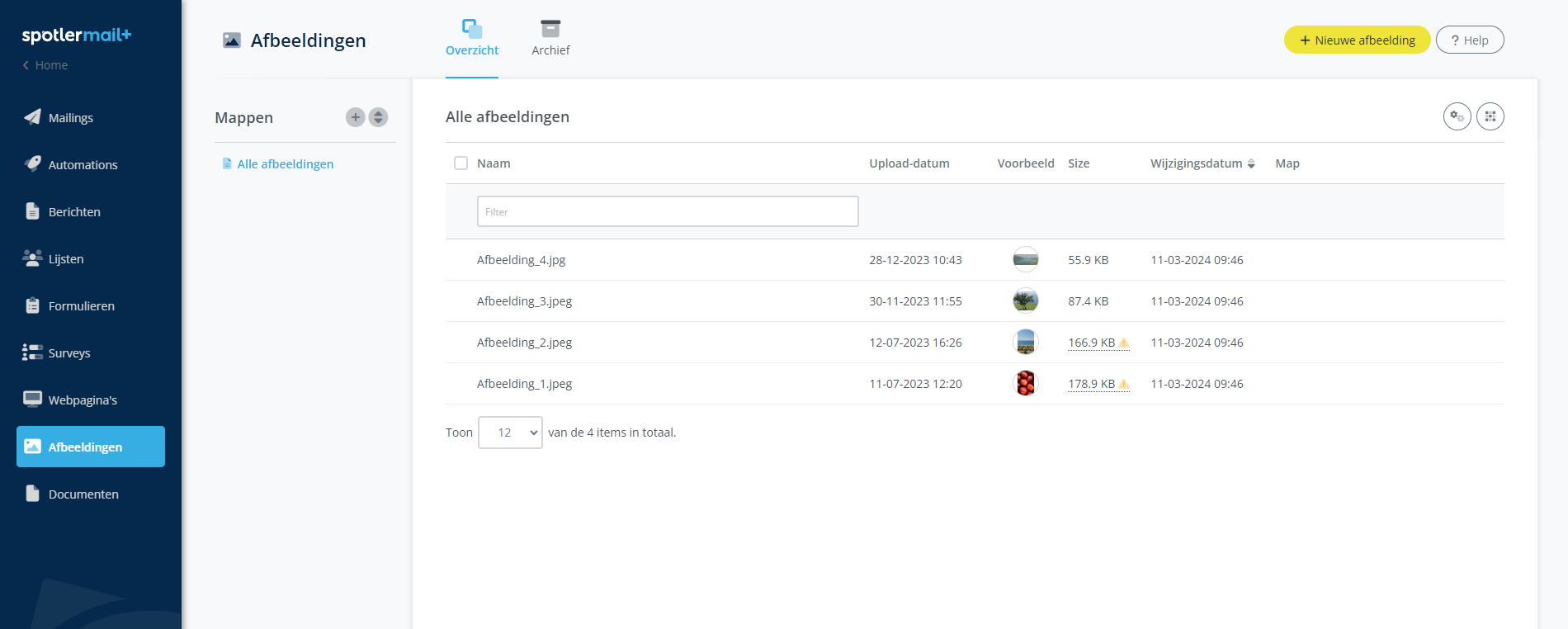Image resolution: width=1568 pixels, height=629 pixels.
Task: Click the add folder plus icon
Action: pyautogui.click(x=355, y=117)
